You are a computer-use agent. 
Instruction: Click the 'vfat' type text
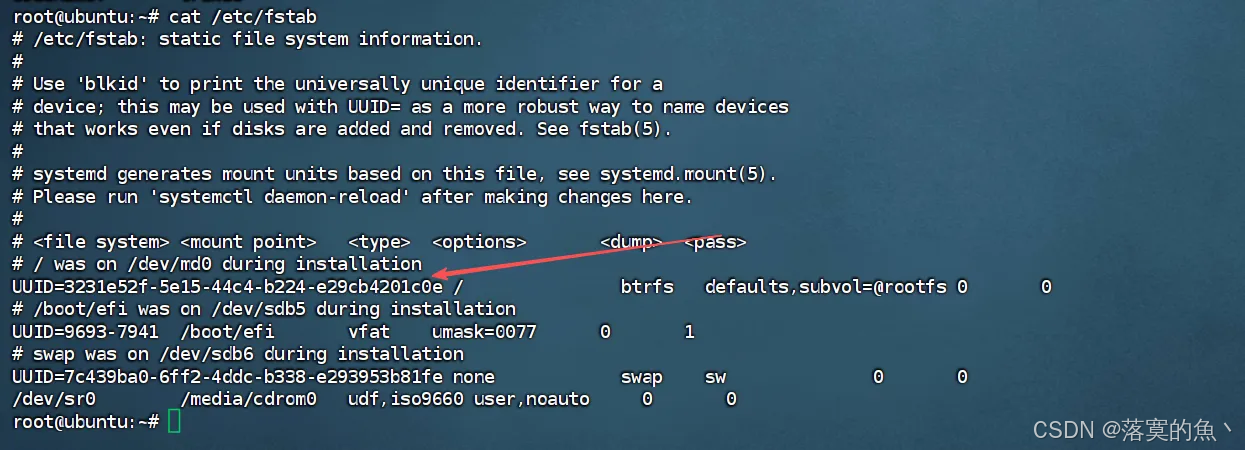[369, 332]
